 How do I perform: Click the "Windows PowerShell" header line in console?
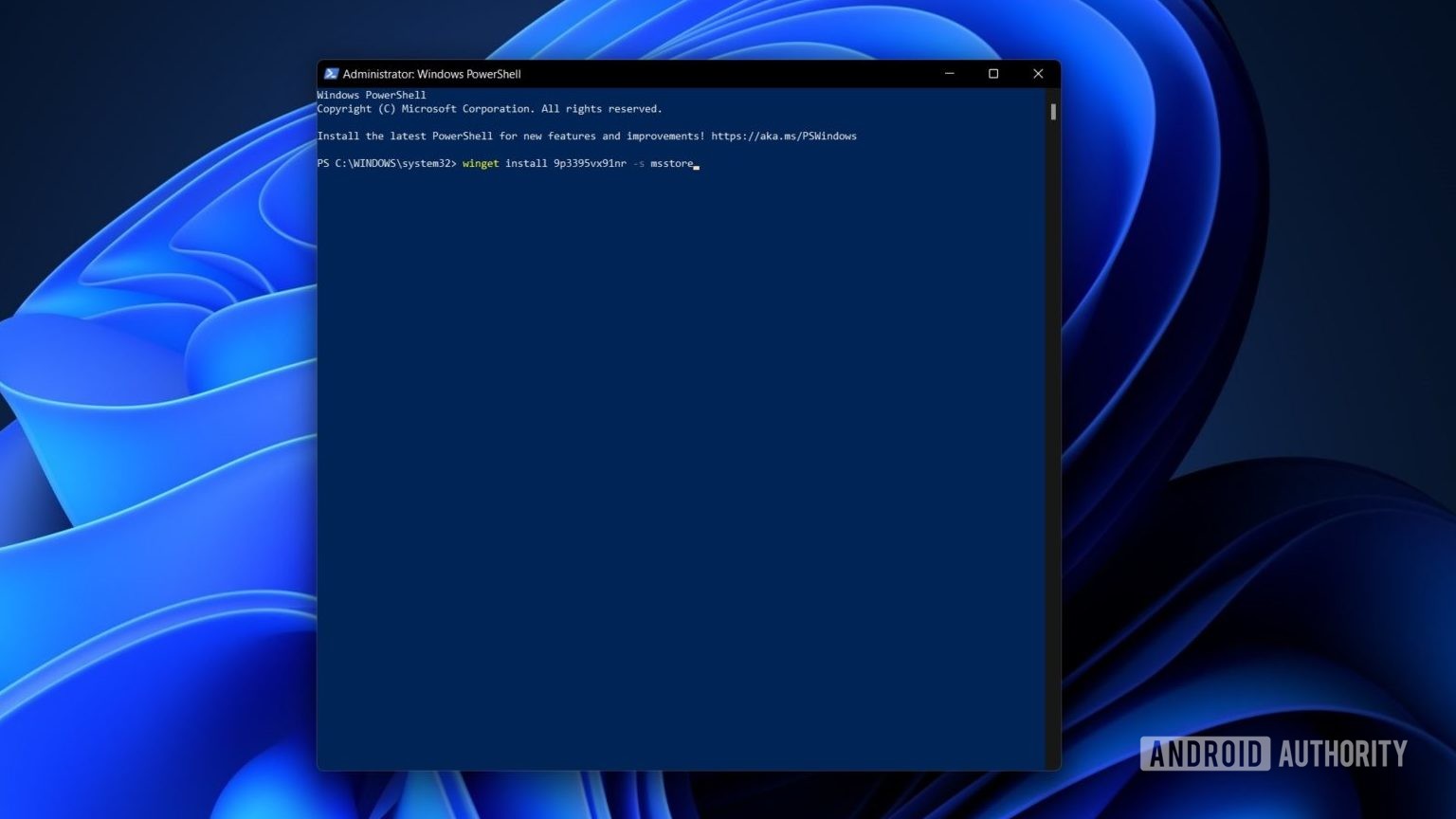pyautogui.click(x=372, y=96)
